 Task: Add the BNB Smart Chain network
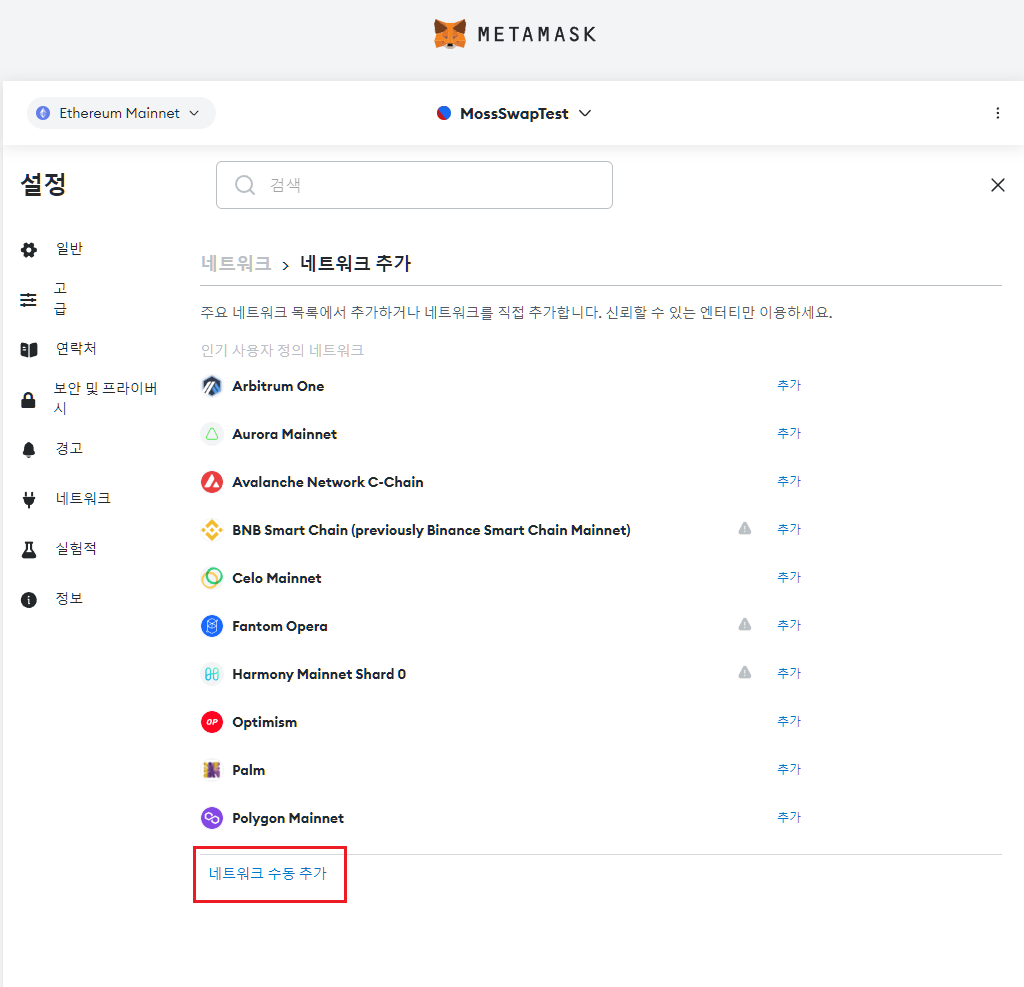pos(789,529)
